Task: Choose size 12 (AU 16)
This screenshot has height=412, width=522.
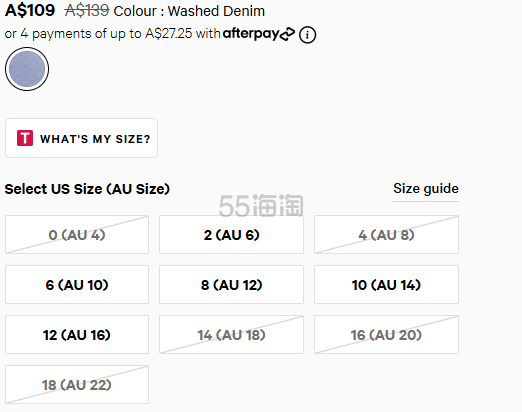Action: pos(77,335)
